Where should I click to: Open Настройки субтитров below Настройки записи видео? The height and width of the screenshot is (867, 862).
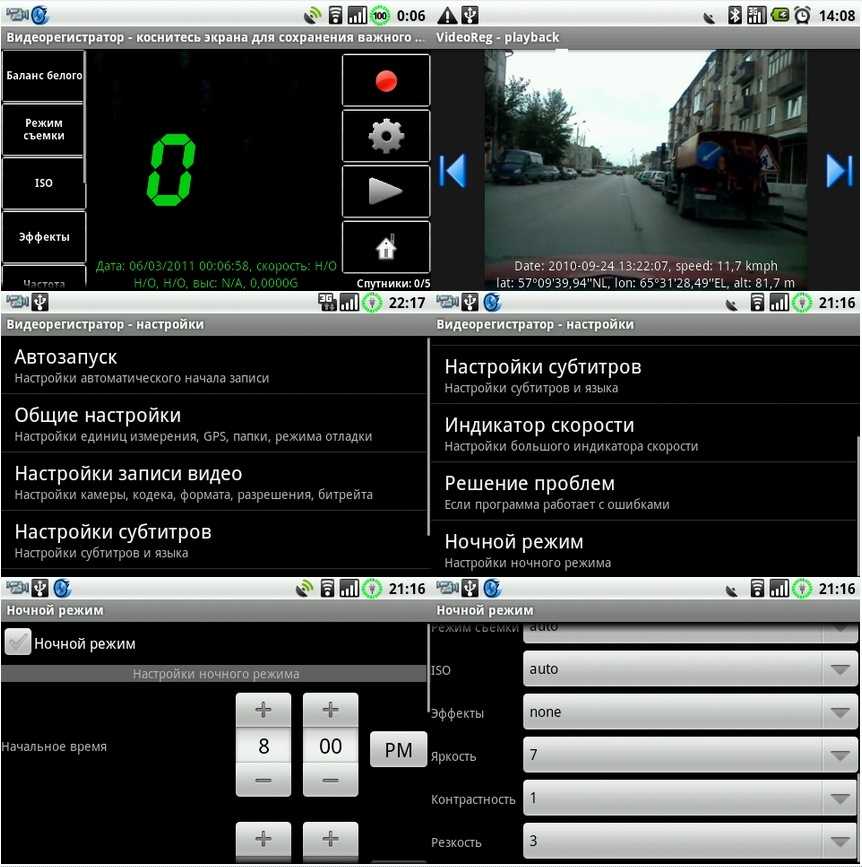214,540
